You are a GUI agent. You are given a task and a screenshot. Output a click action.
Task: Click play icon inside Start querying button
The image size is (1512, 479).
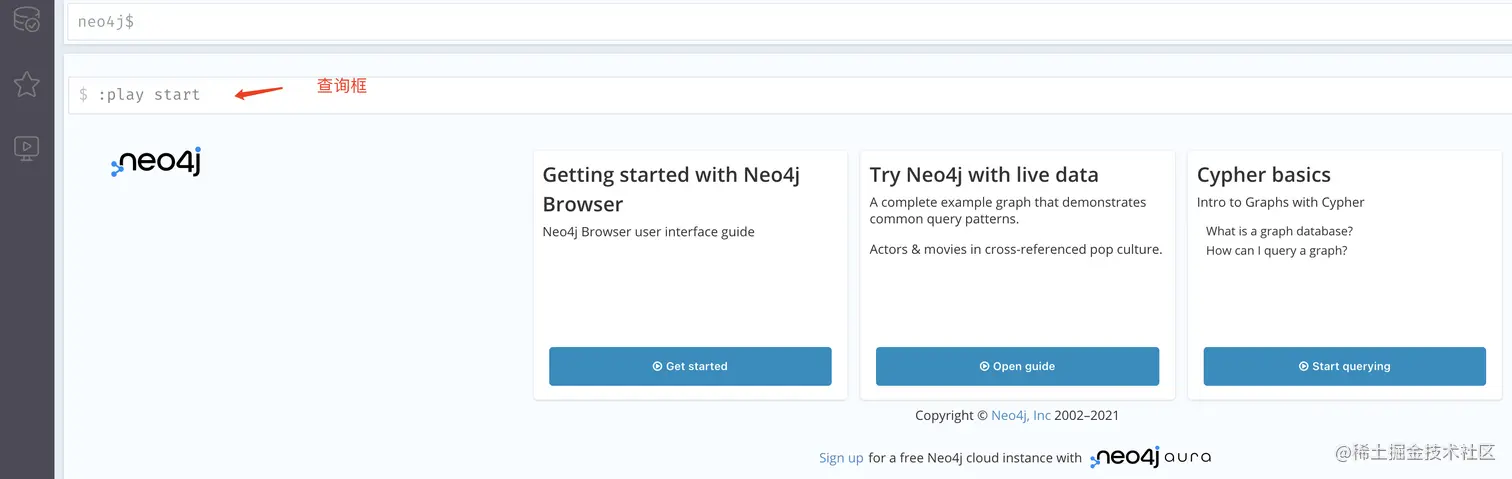(x=1304, y=366)
